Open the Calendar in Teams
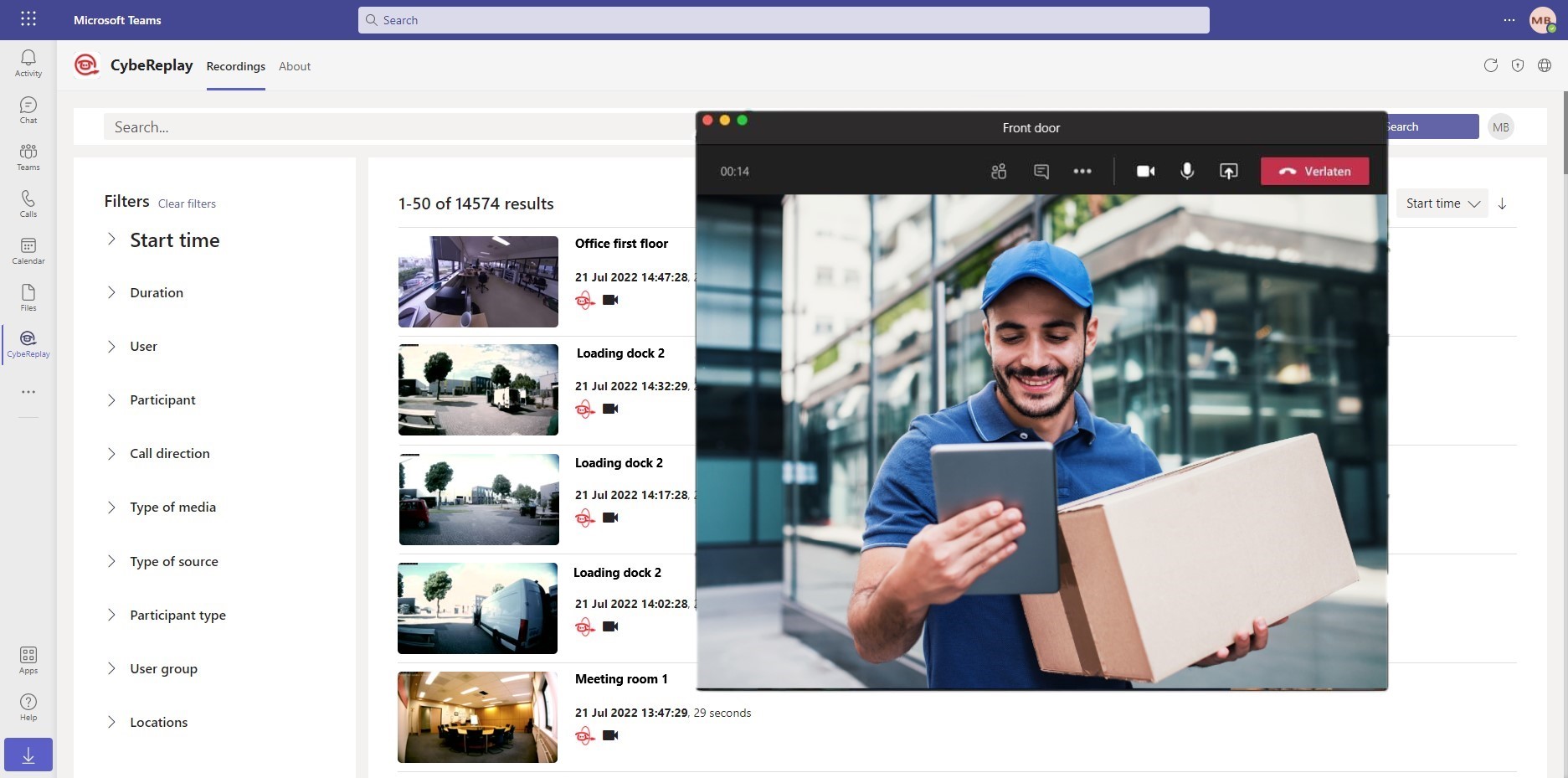Image resolution: width=1568 pixels, height=778 pixels. 28,250
